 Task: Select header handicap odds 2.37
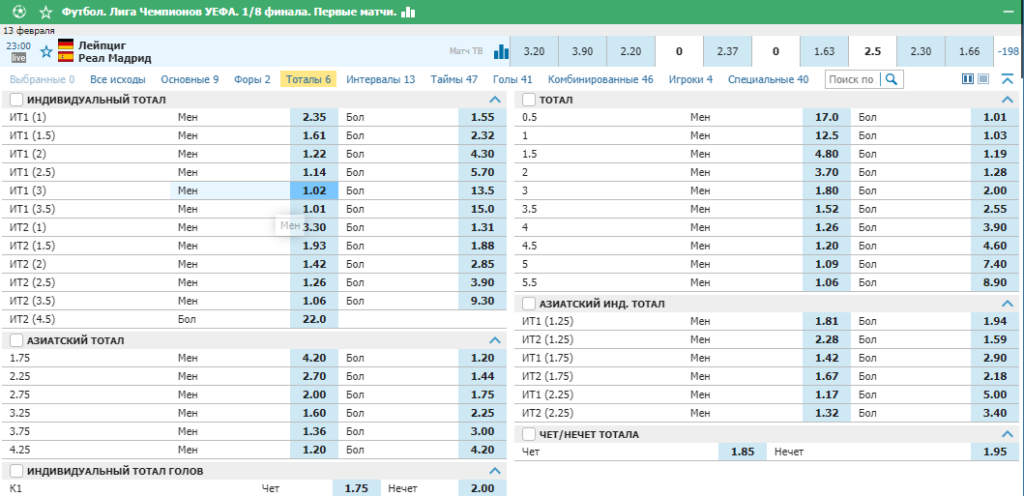(727, 52)
